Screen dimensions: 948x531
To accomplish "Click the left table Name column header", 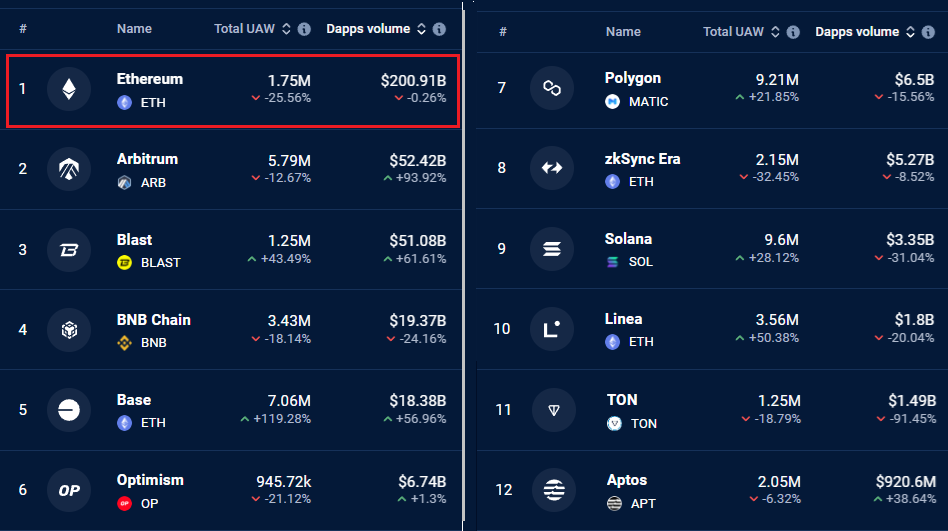I will point(134,28).
